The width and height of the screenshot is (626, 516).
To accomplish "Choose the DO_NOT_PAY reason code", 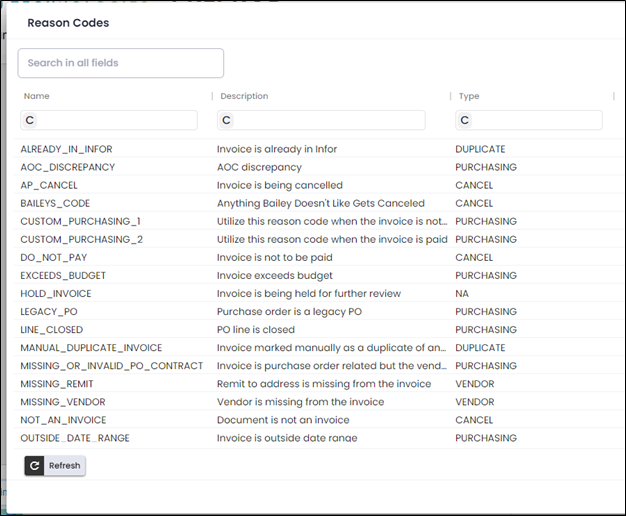I will coord(54,257).
